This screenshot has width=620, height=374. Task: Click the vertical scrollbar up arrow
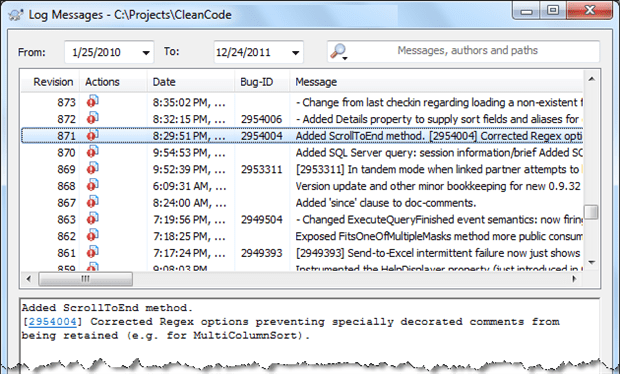pos(592,79)
